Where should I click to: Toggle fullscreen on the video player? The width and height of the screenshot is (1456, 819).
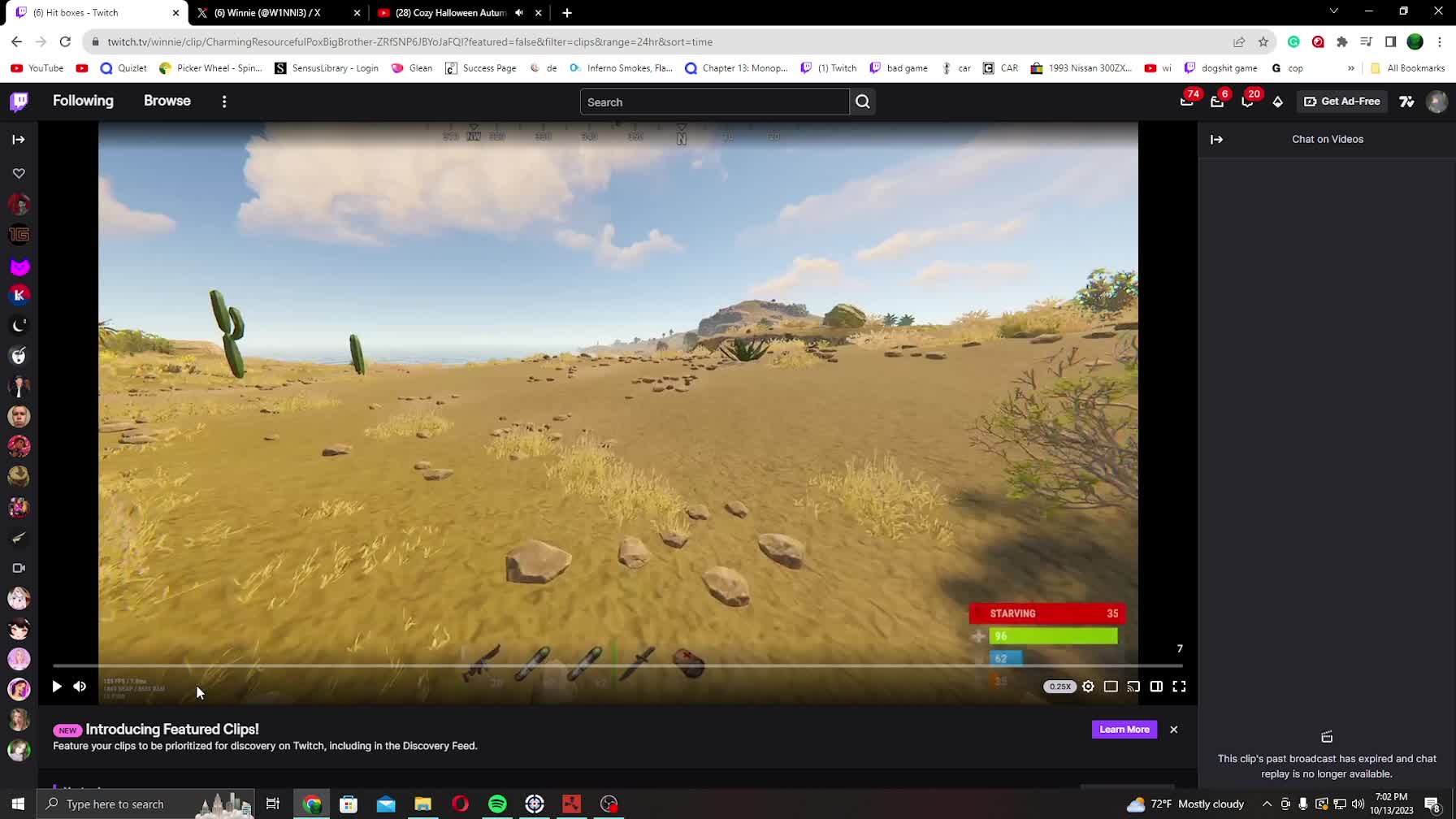click(x=1179, y=687)
